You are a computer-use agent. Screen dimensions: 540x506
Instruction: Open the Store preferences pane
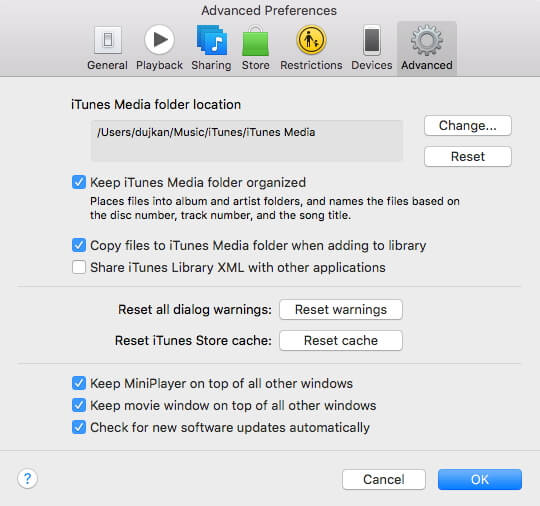(x=256, y=48)
